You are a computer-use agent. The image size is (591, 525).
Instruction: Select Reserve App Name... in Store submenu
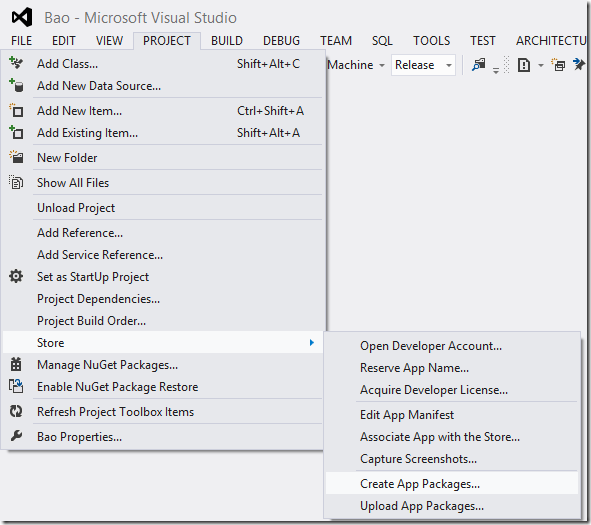coord(452,367)
